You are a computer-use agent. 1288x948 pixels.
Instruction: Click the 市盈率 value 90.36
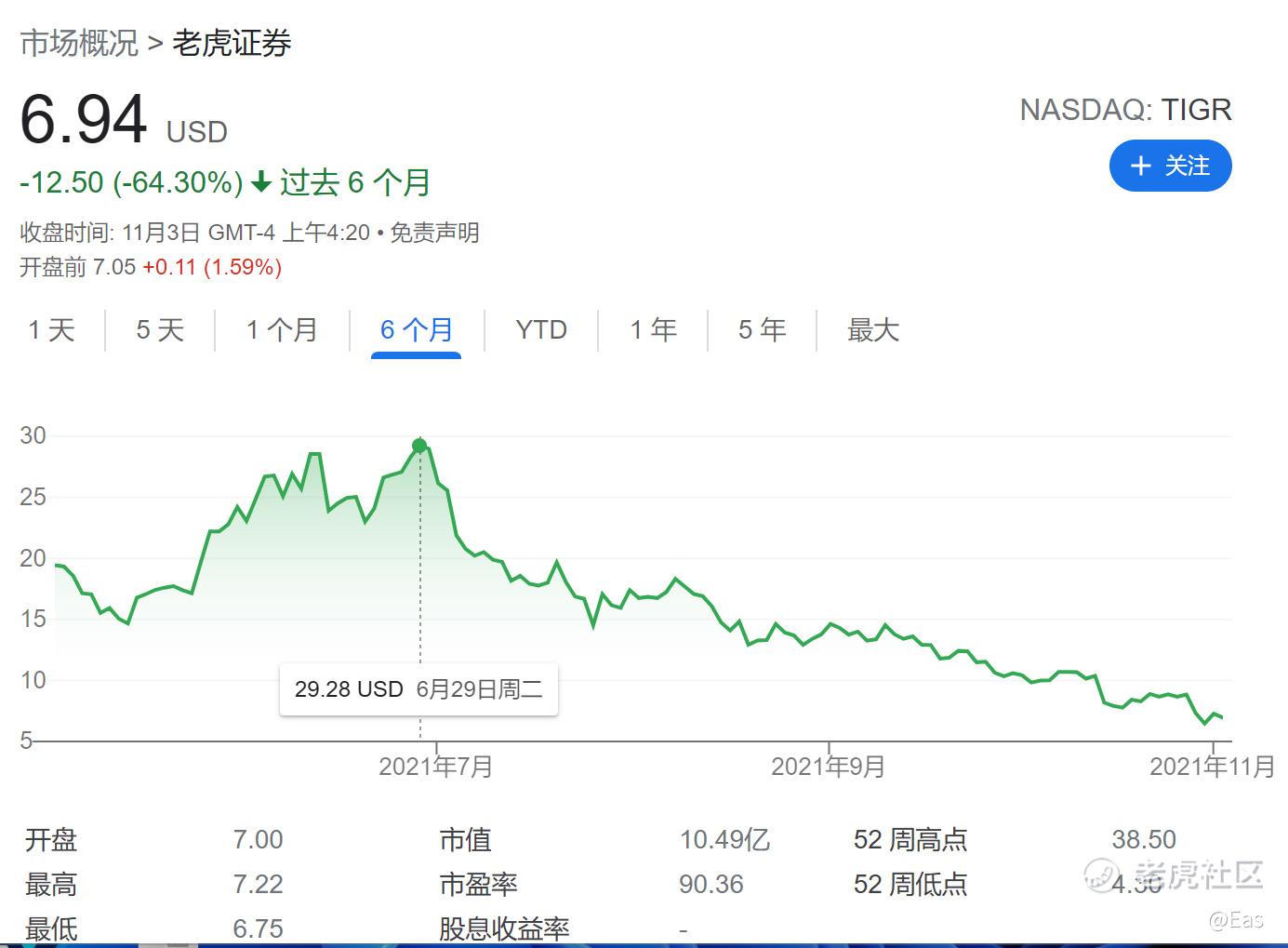pos(711,884)
